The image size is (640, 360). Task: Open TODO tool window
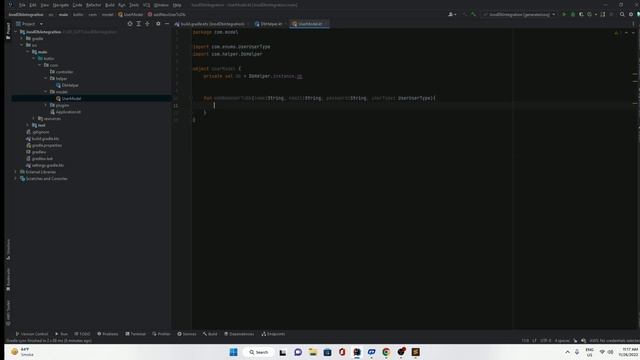click(x=82, y=334)
